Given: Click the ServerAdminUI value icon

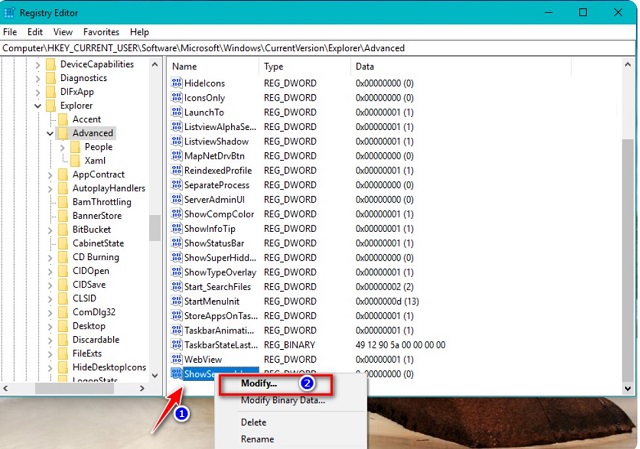Looking at the screenshot, I should [x=176, y=199].
